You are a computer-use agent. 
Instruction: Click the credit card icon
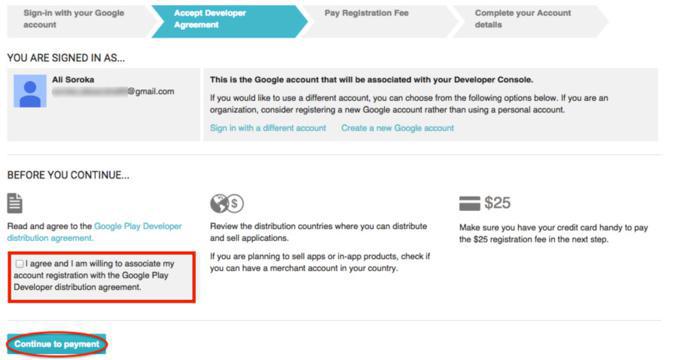coord(469,203)
